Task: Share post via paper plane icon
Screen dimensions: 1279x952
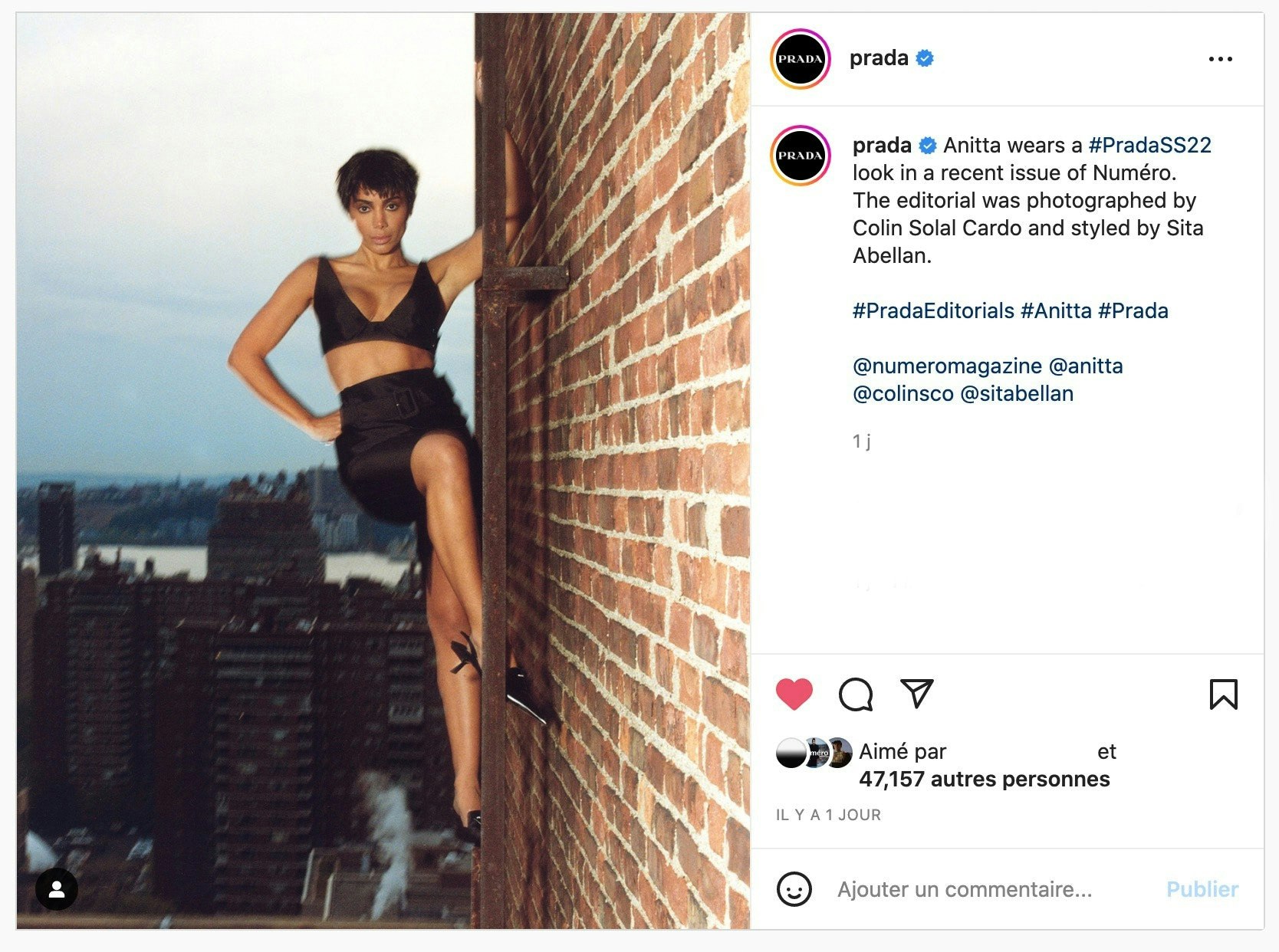Action: tap(916, 693)
